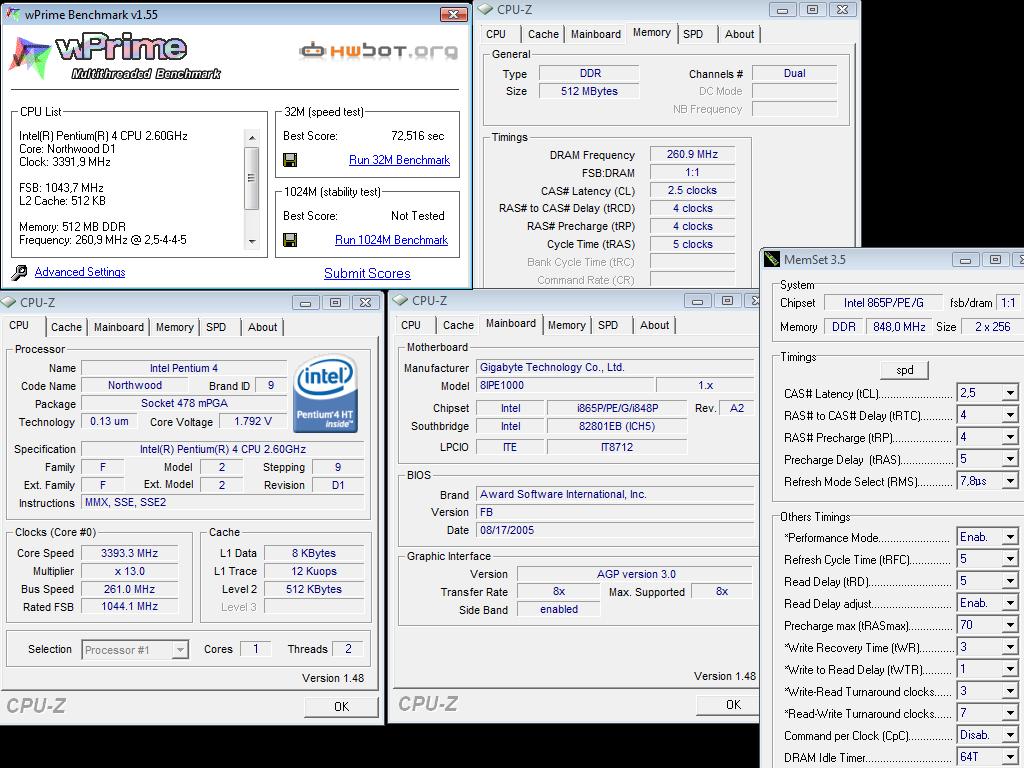Viewport: 1024px width, 768px height.
Task: Click Best Score value 72,516 sec
Action: coord(417,136)
